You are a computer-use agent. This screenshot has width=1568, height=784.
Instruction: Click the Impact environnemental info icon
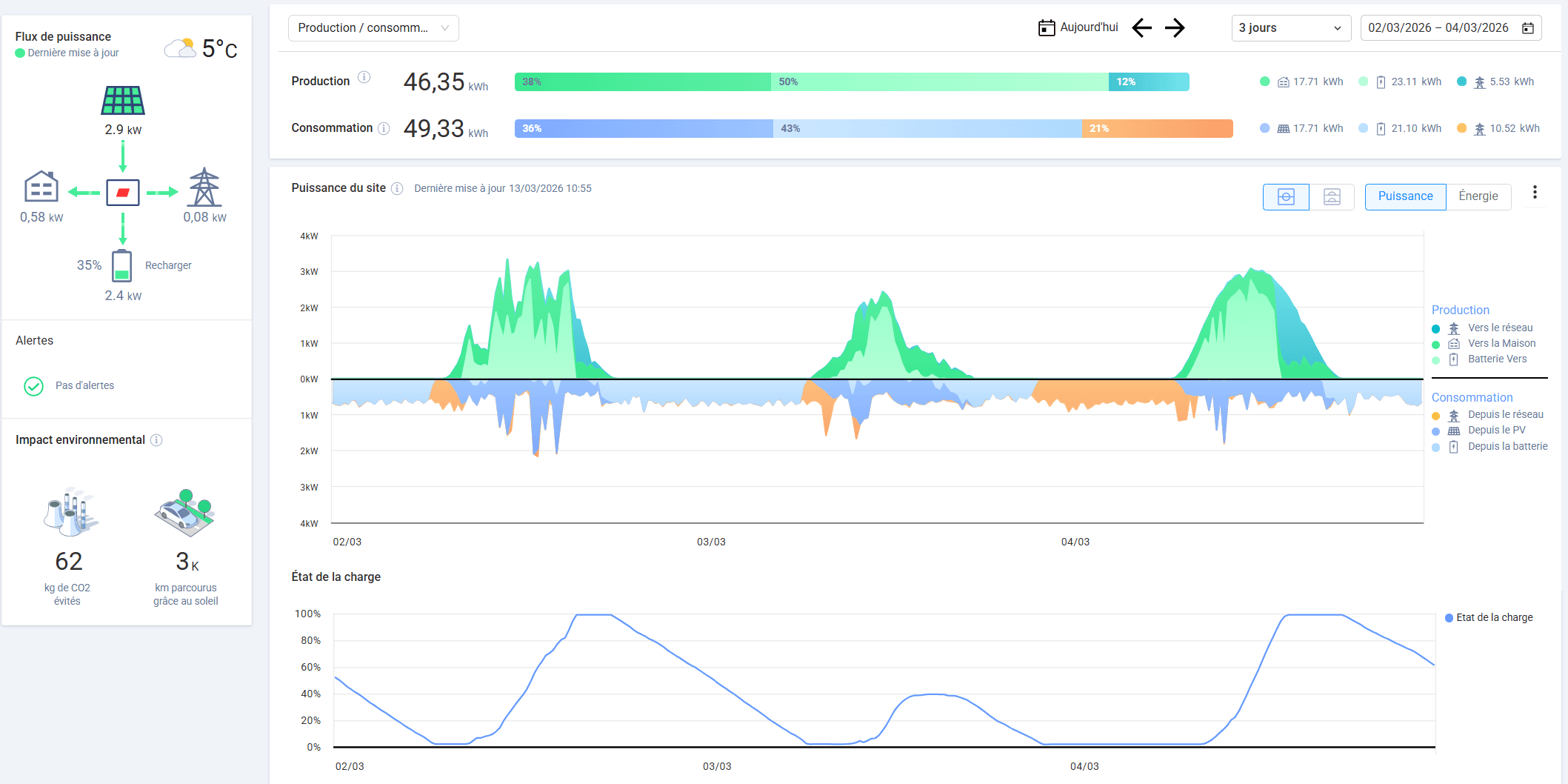coord(156,440)
